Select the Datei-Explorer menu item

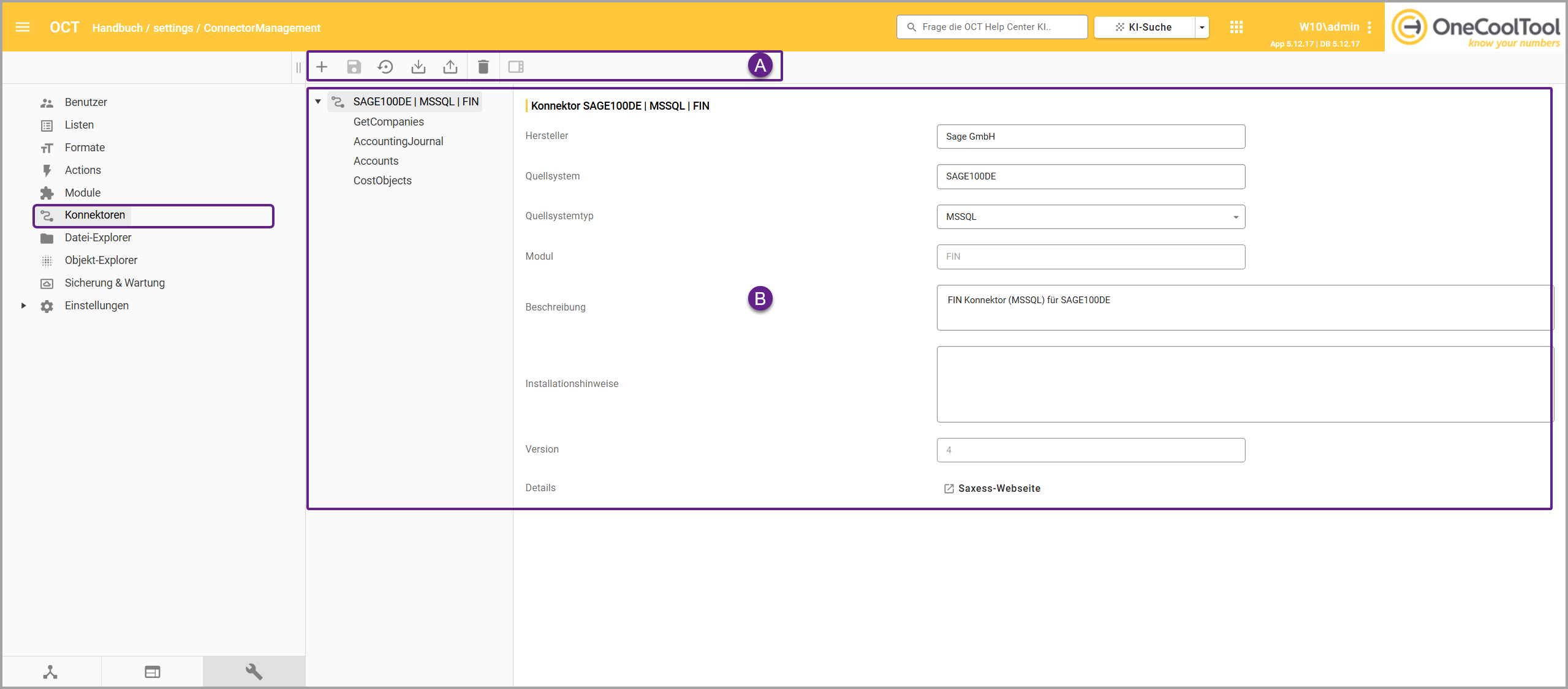(x=98, y=238)
